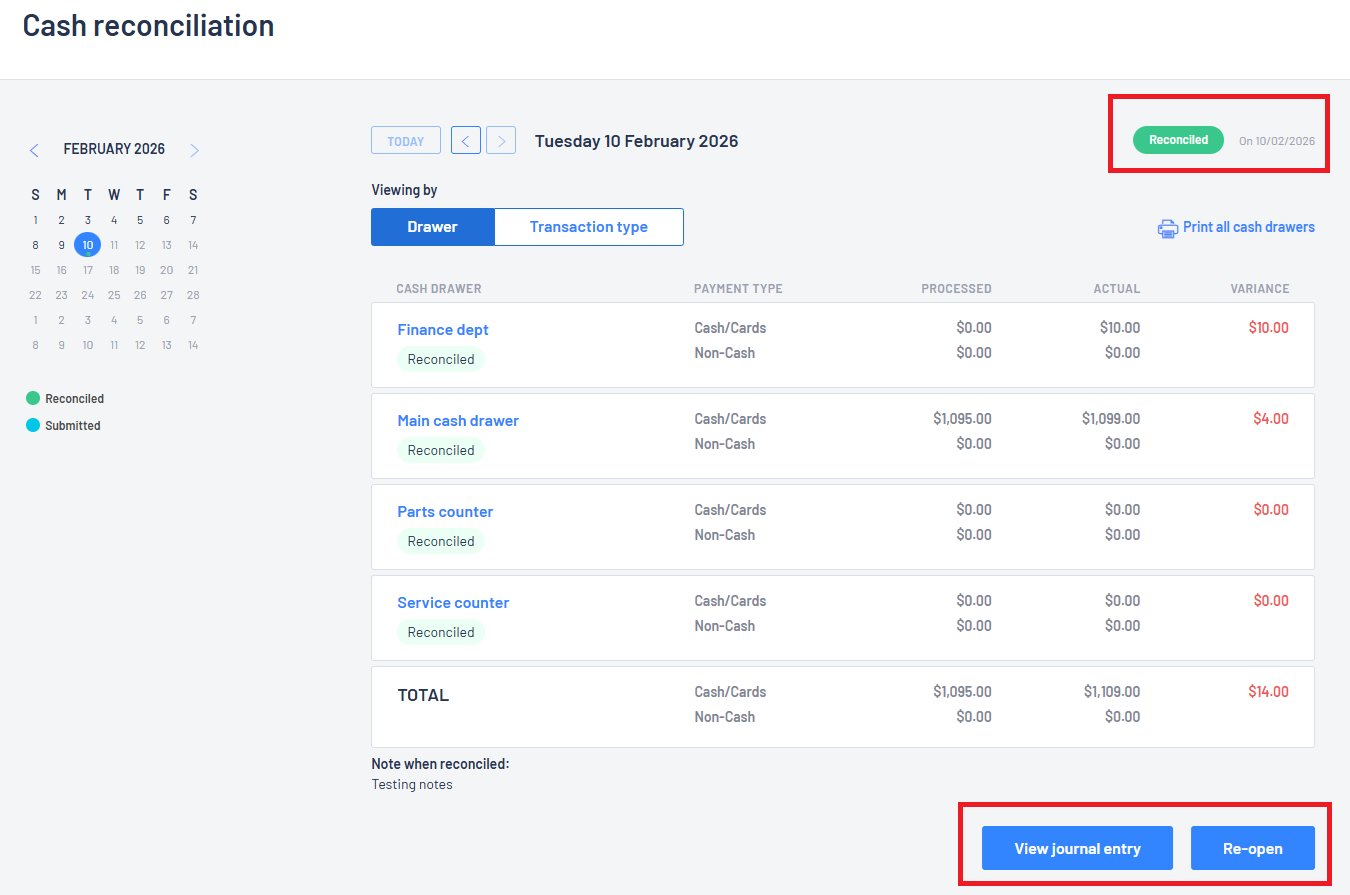
Task: Open the Parts counter drawer
Action: 445,512
